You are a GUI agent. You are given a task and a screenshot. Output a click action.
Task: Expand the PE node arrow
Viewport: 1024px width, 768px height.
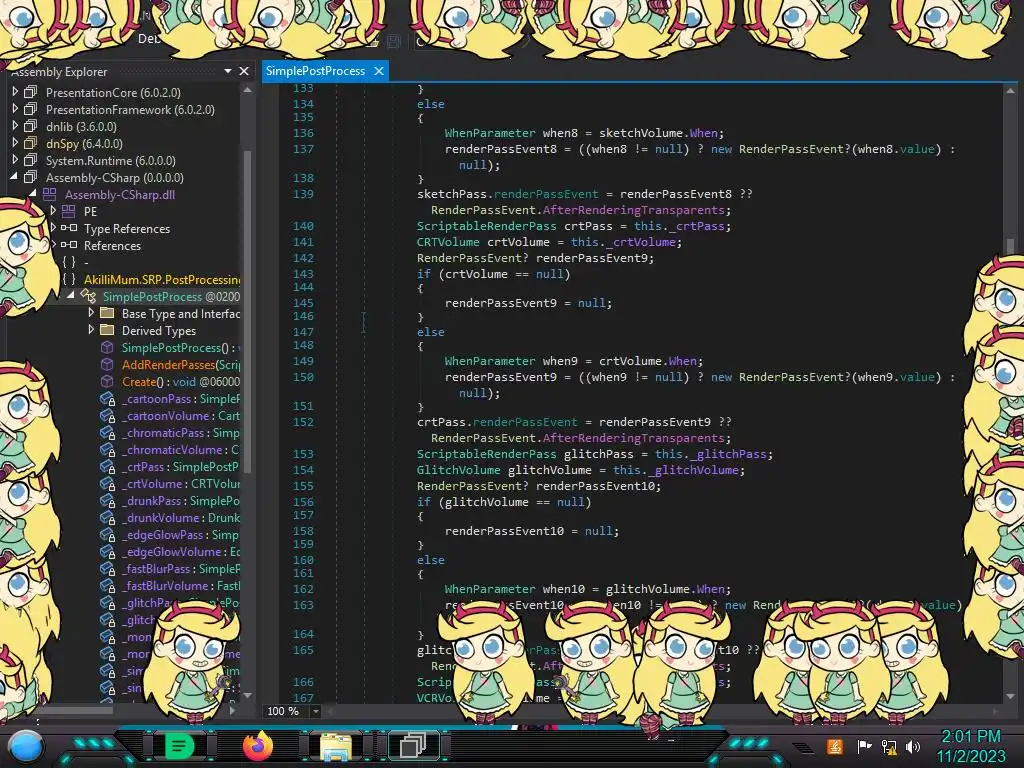(x=54, y=210)
